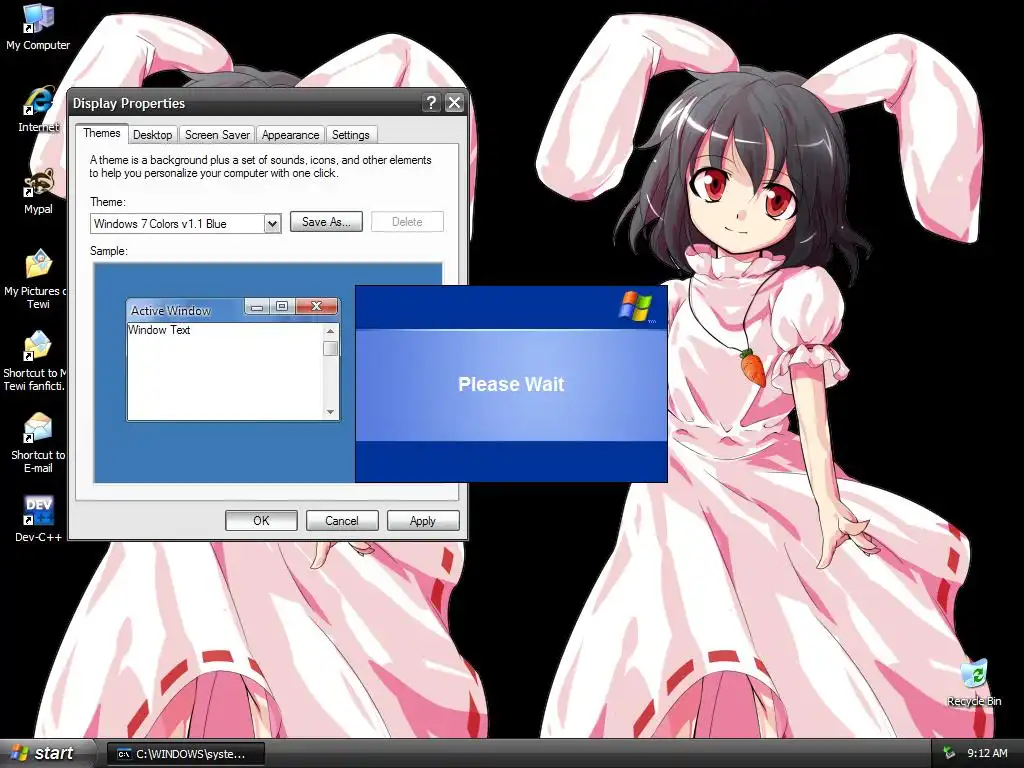
Task: Open the Screen Saver tab
Action: tap(217, 135)
